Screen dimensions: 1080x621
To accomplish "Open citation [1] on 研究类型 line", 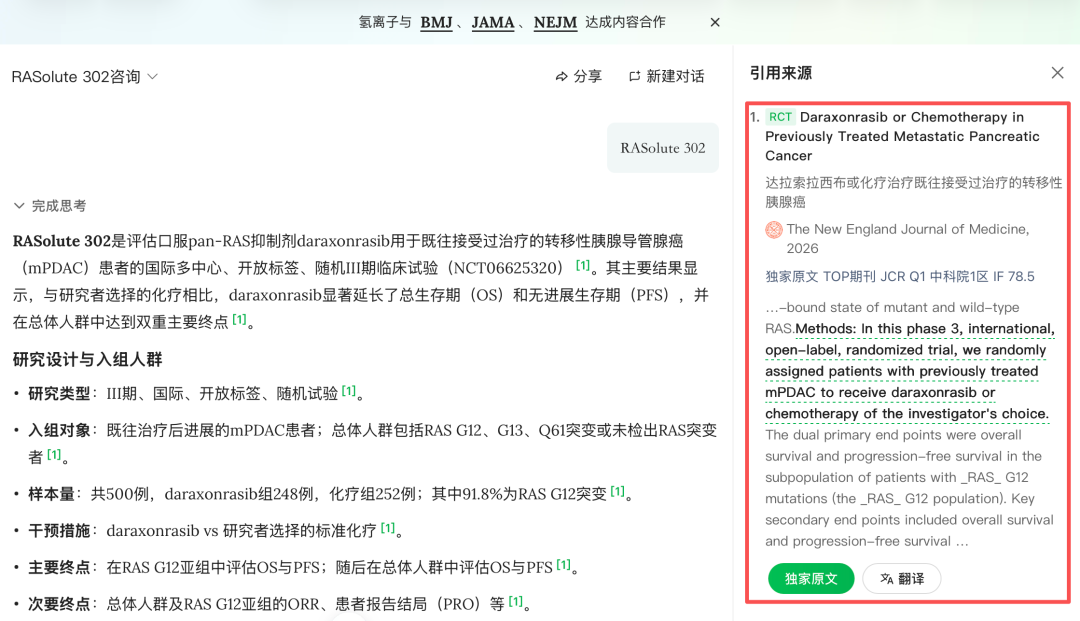I will pyautogui.click(x=349, y=391).
